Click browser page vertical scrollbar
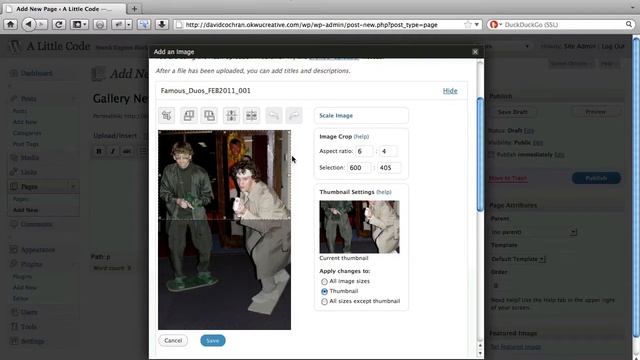Viewport: 640px width, 360px height. point(636,187)
